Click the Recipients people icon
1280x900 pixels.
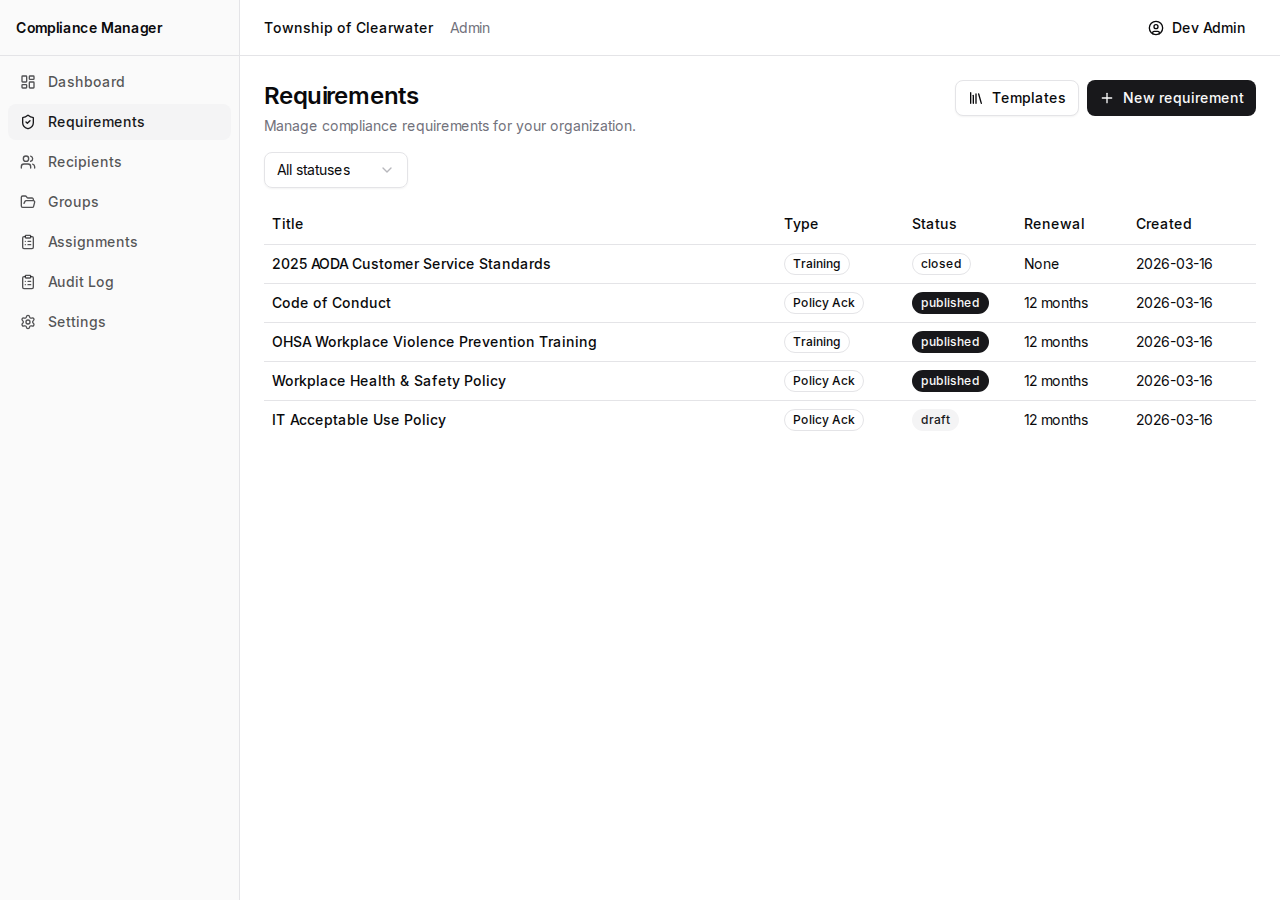28,162
